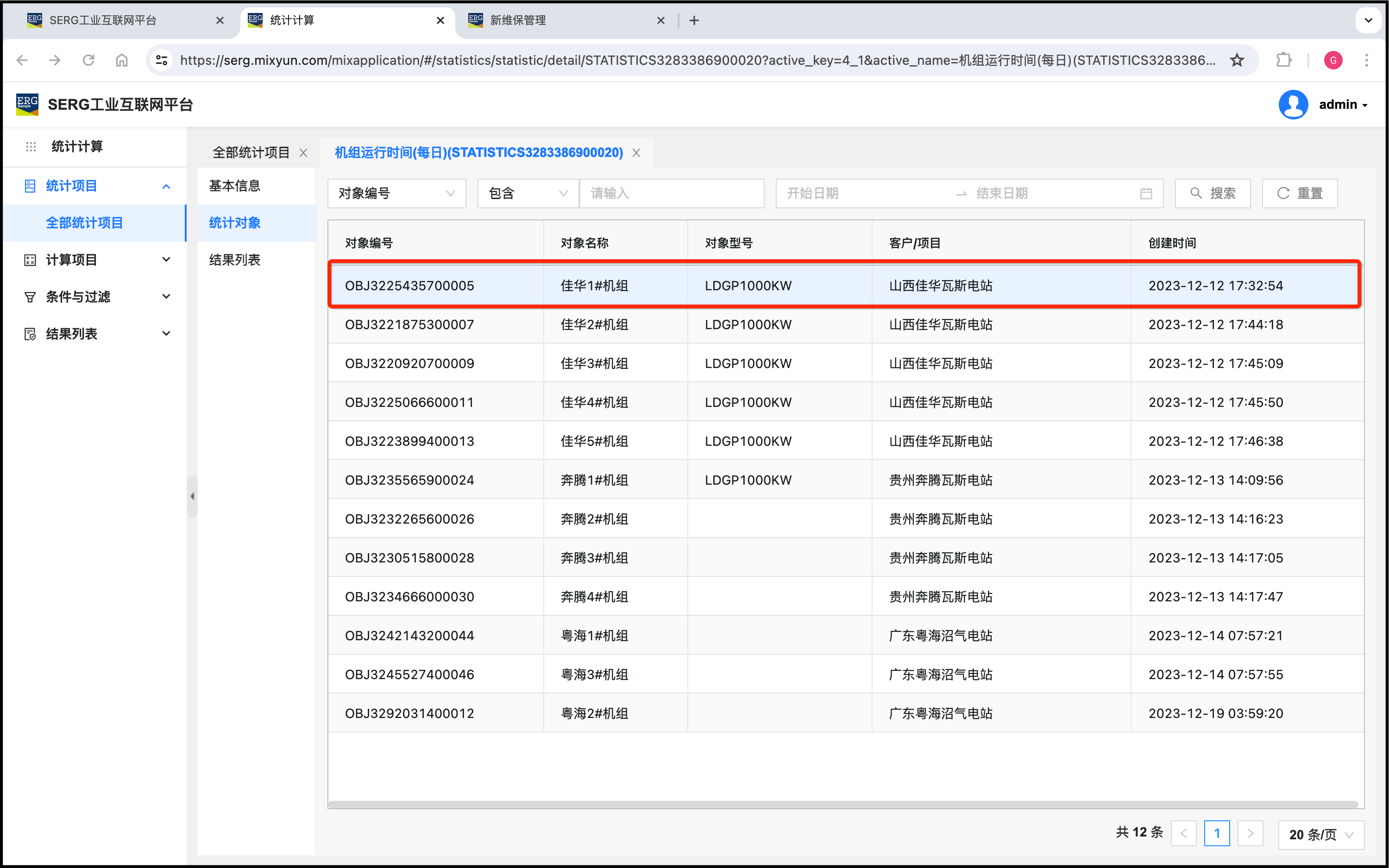Click the 请输入 filter text field
Viewport: 1389px width, 868px height.
pyautogui.click(x=671, y=194)
